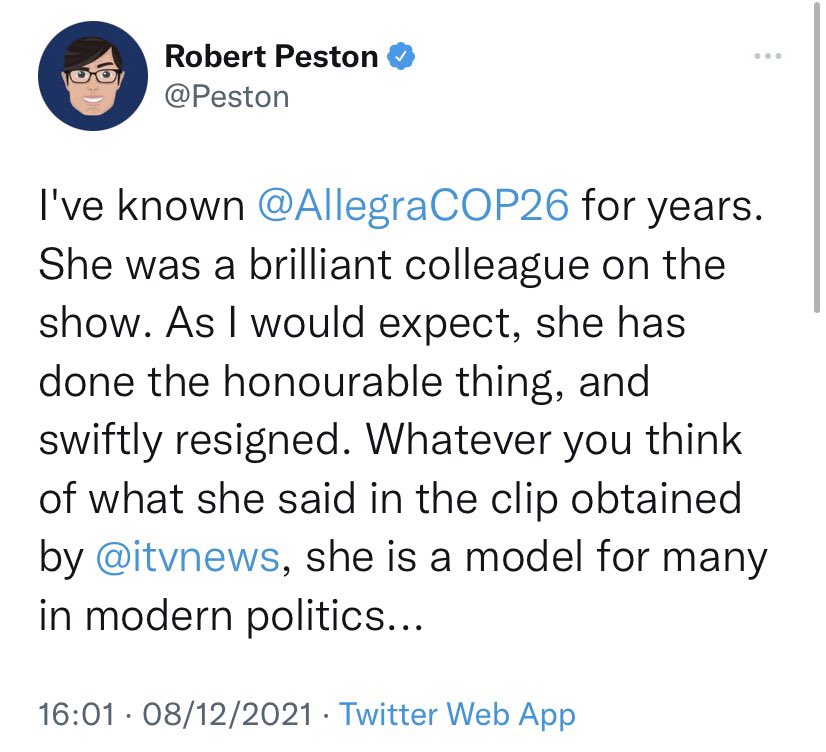The width and height of the screenshot is (826, 752).
Task: Click the words 'I've known' starting the tweet
Action: tap(142, 205)
